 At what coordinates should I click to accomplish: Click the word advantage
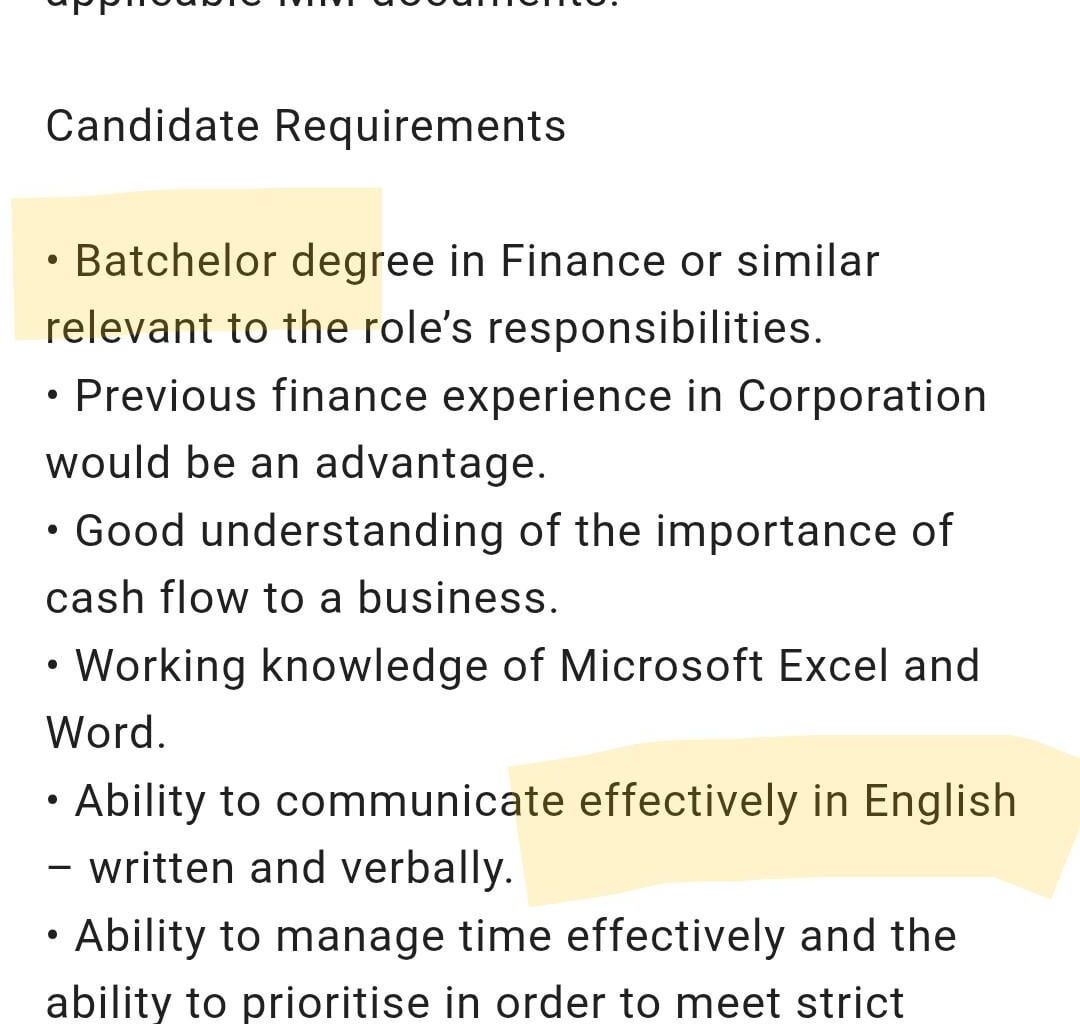(x=430, y=463)
